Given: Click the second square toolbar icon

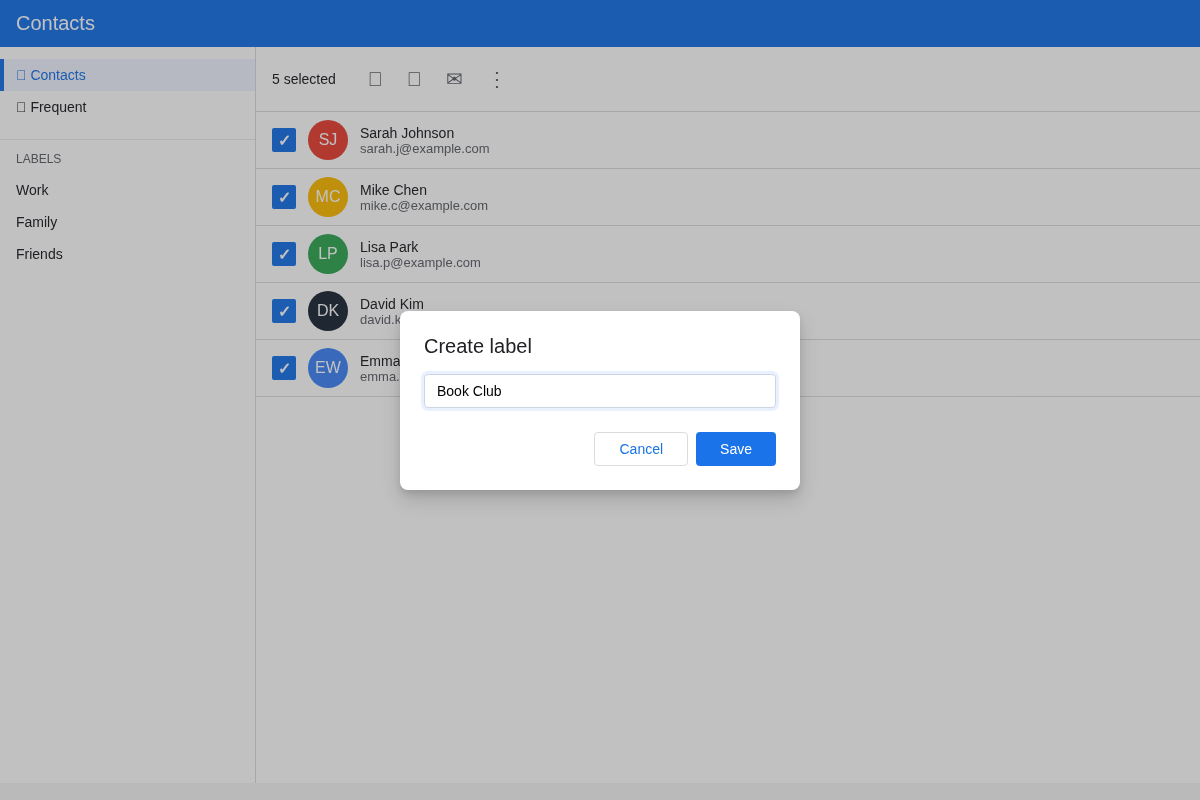Looking at the screenshot, I should [414, 78].
